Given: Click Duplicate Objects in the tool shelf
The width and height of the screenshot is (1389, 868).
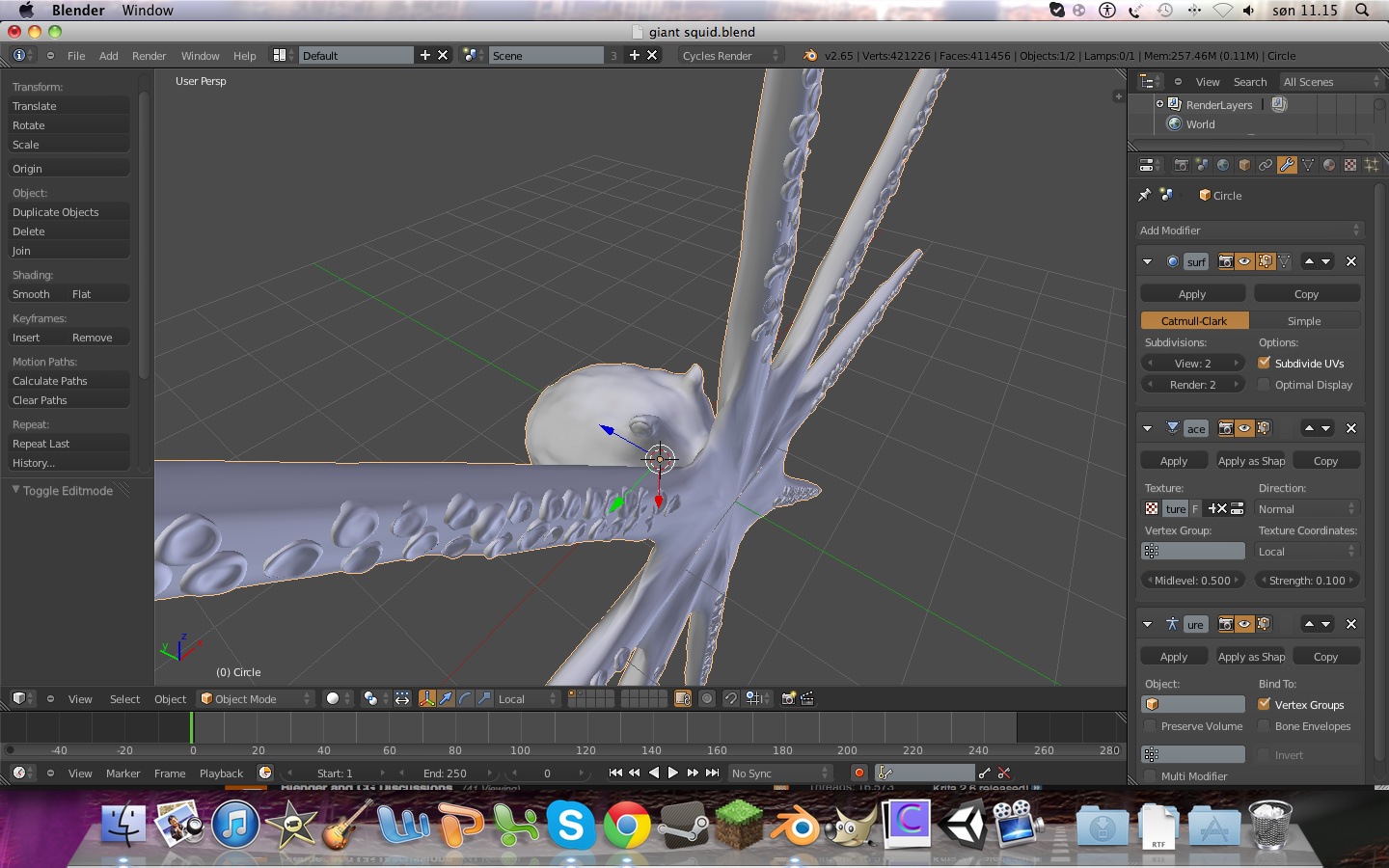Looking at the screenshot, I should 68,212.
